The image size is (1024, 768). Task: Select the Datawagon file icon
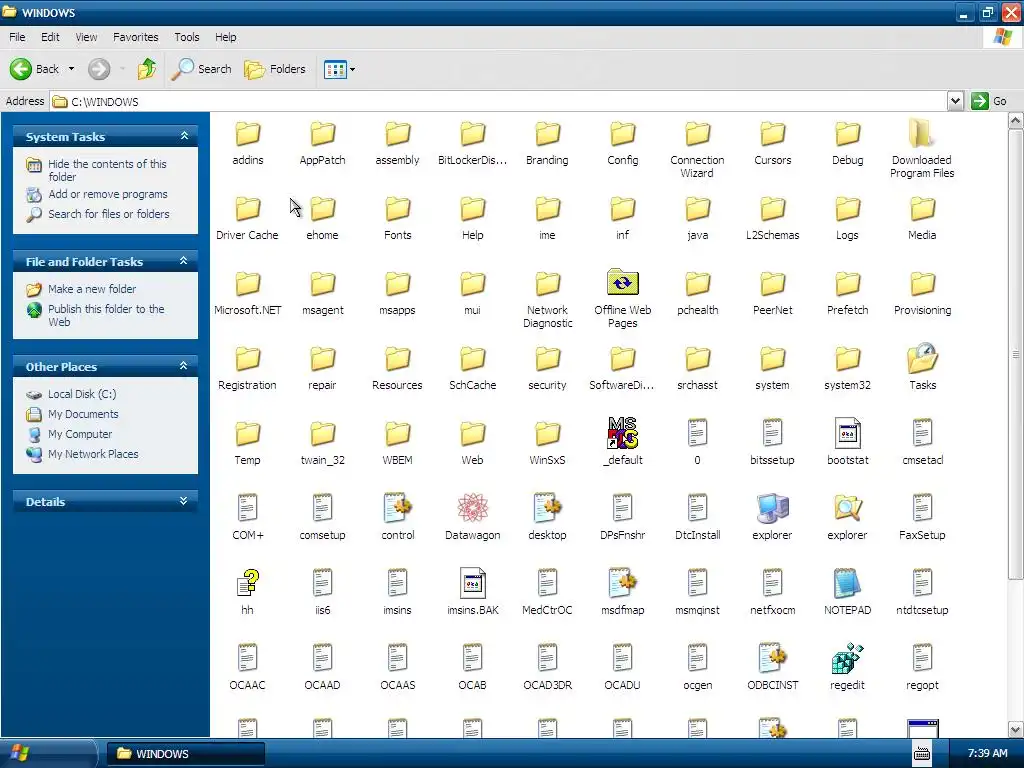pos(472,509)
